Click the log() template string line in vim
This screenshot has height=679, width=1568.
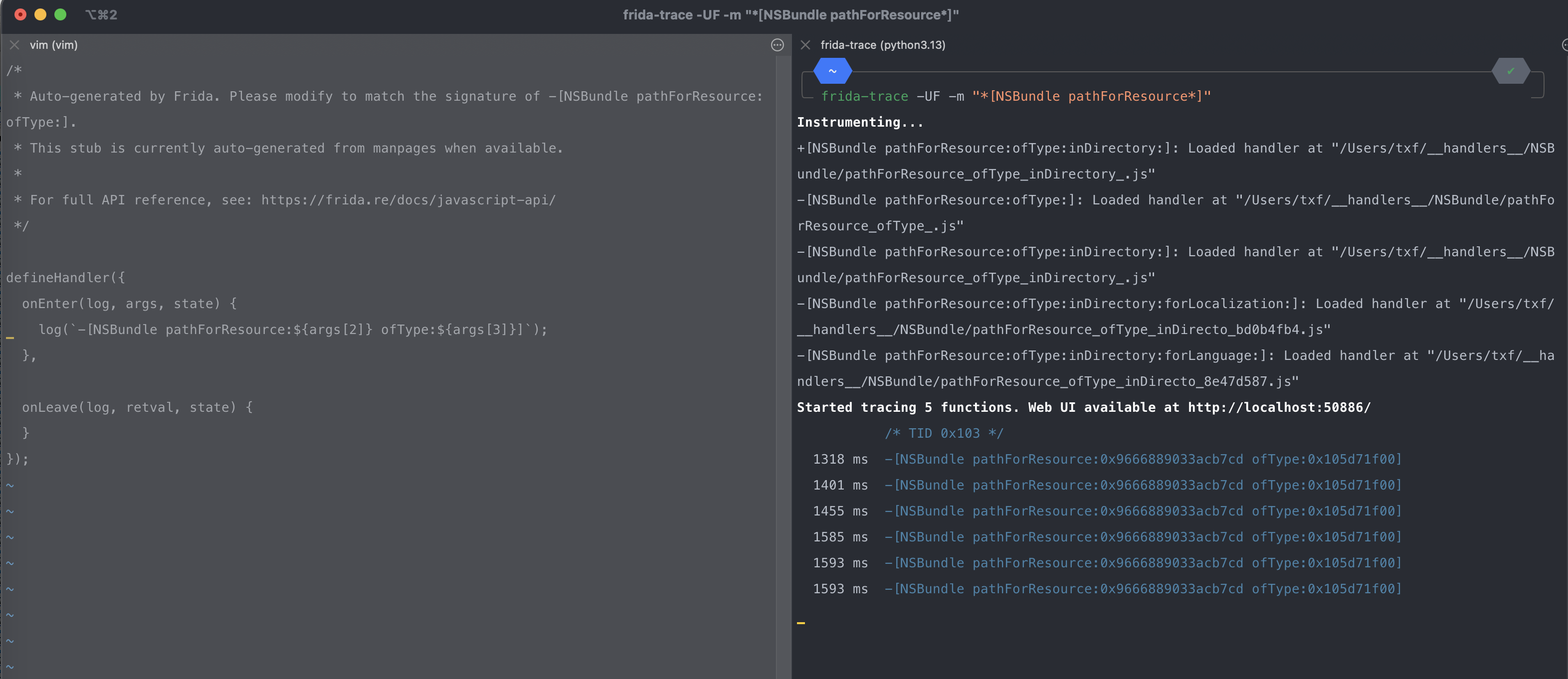tap(293, 330)
